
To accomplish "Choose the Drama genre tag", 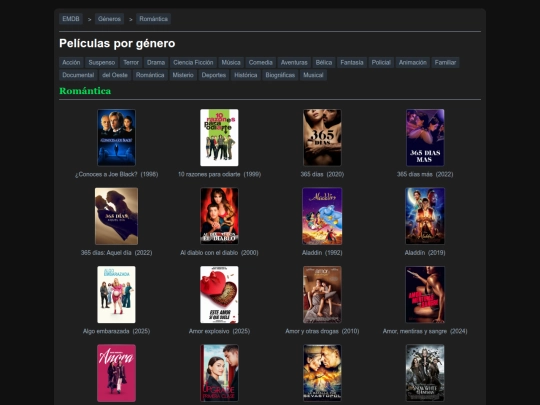I will (156, 62).
